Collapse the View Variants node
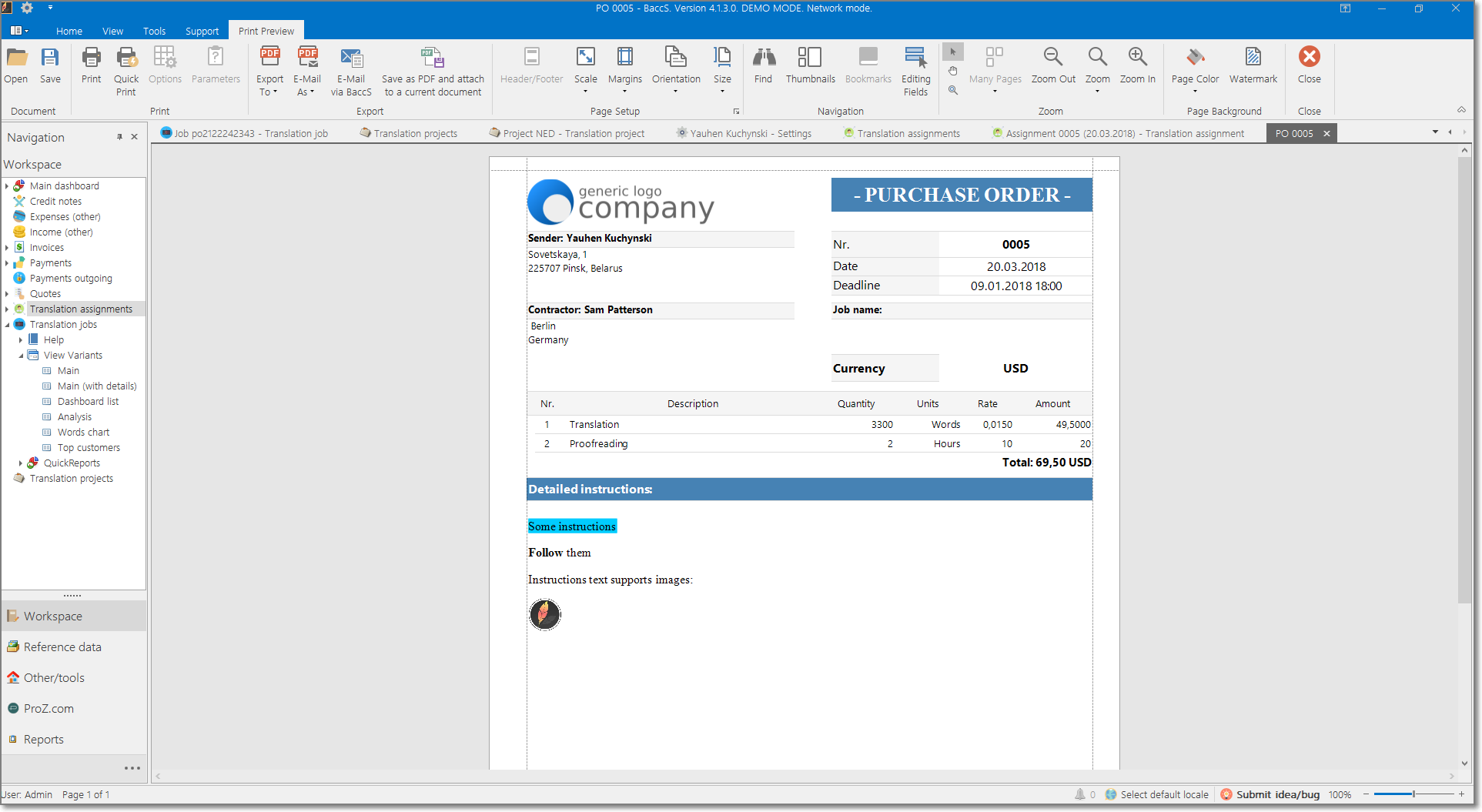 [x=21, y=356]
